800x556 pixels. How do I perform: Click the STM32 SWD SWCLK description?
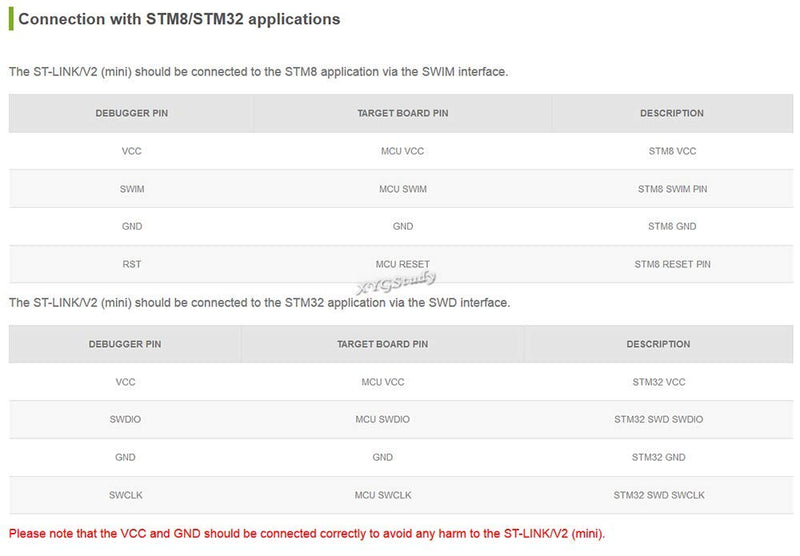(x=659, y=495)
